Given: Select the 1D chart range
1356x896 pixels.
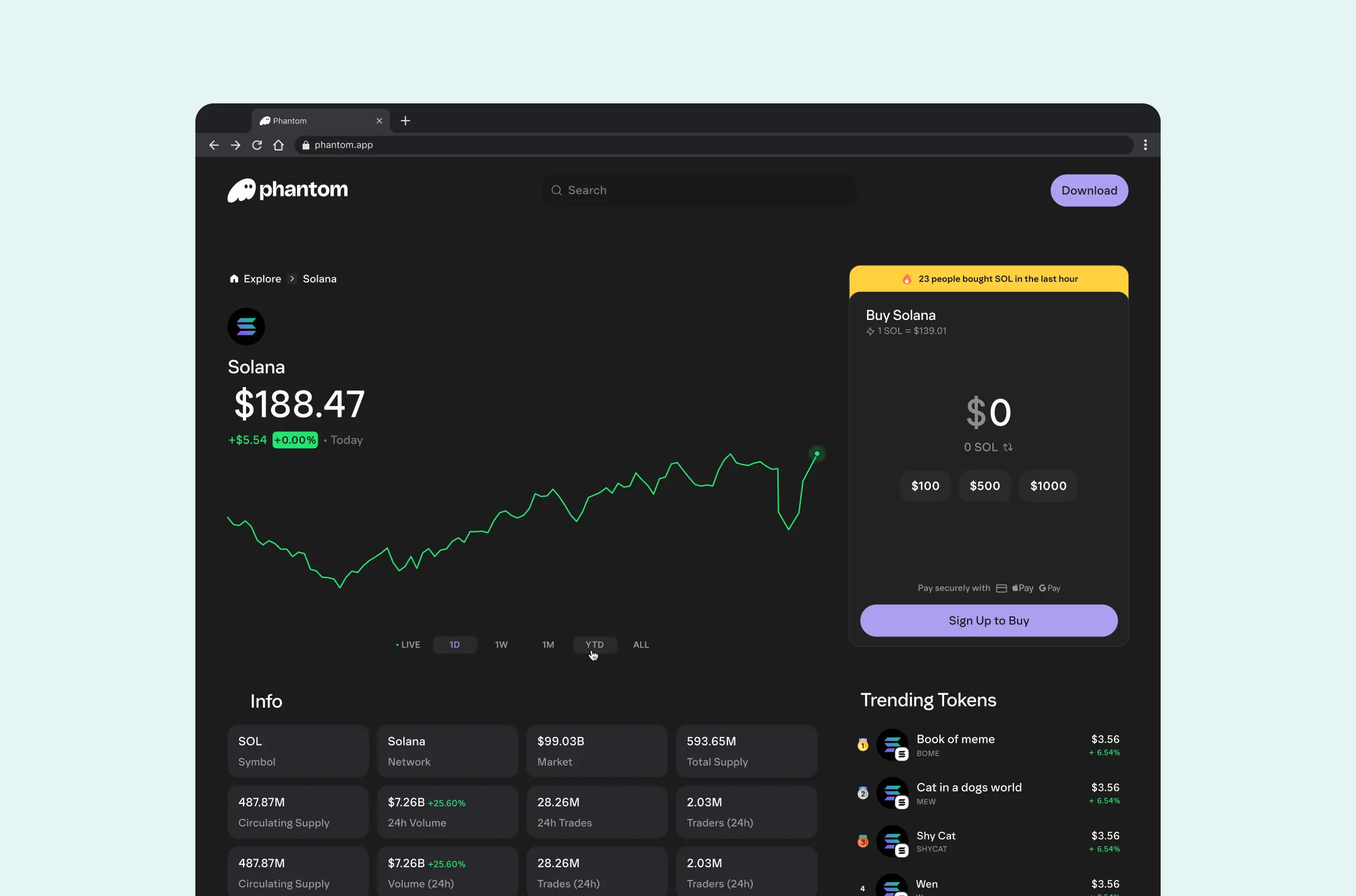Looking at the screenshot, I should tap(455, 645).
